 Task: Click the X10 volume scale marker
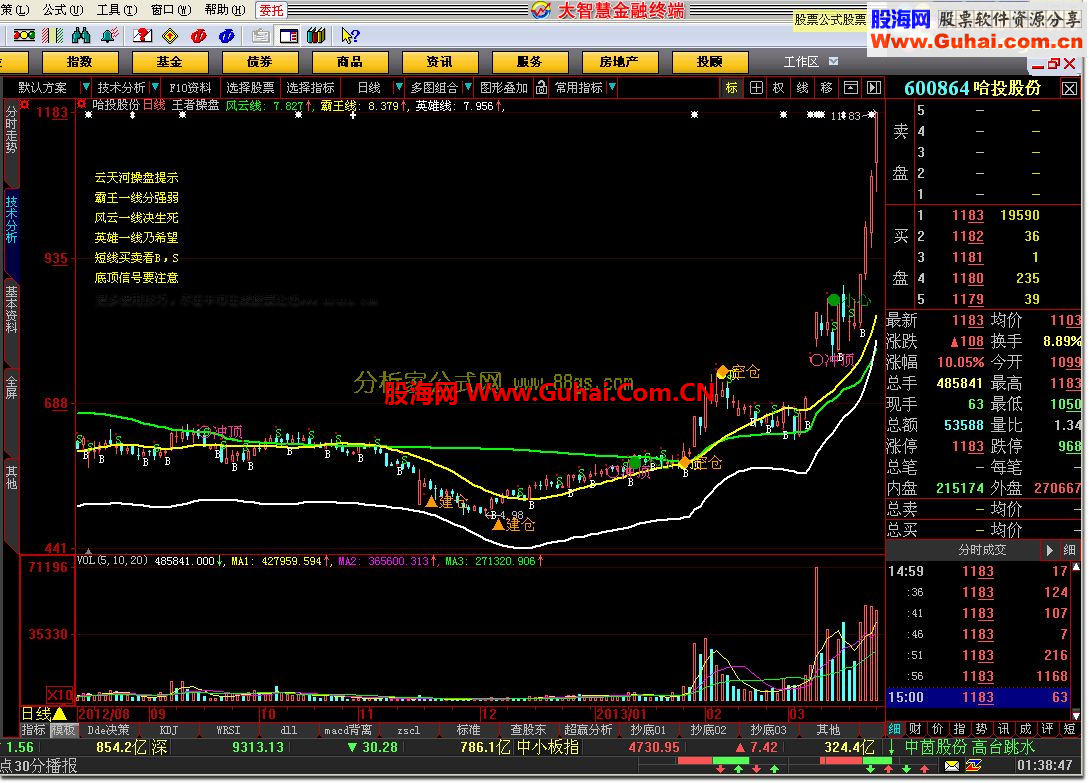tap(60, 695)
